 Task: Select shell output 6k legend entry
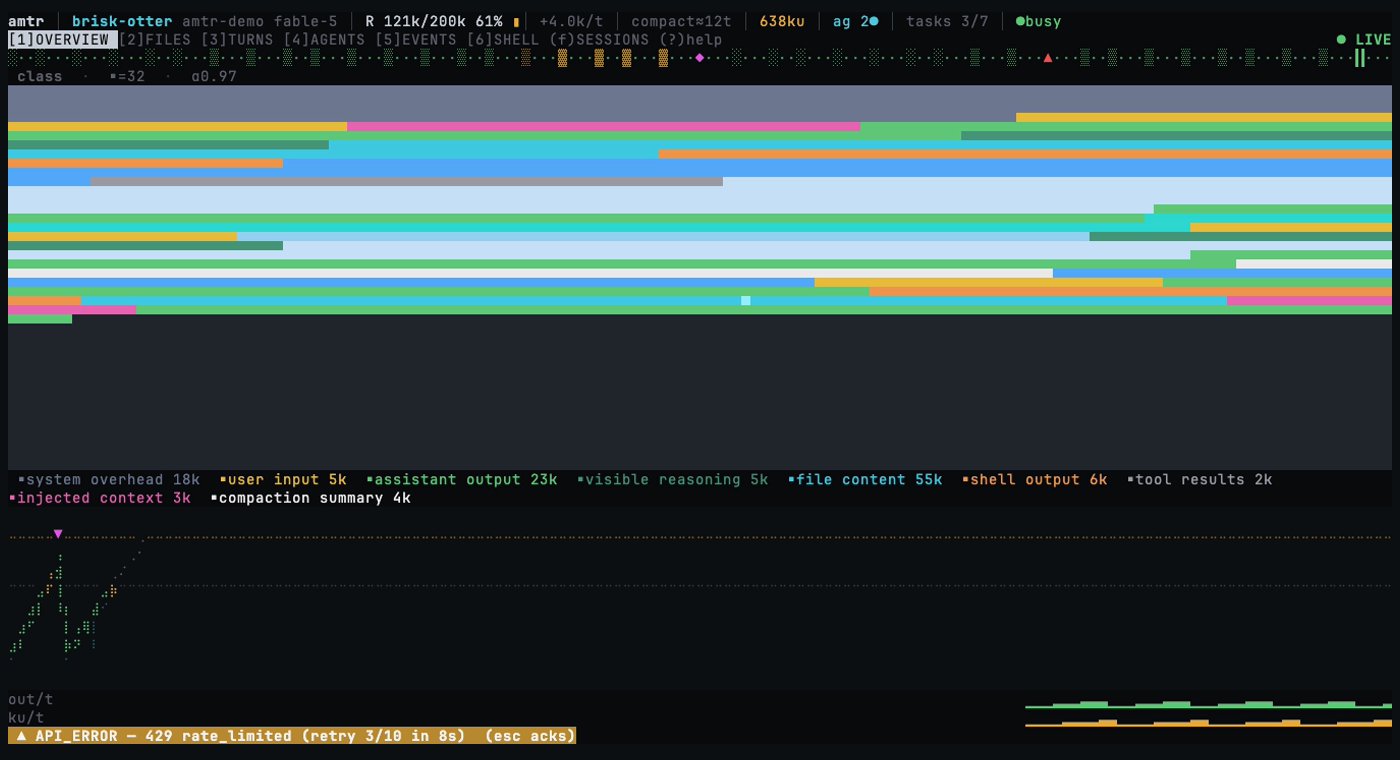click(x=1034, y=480)
